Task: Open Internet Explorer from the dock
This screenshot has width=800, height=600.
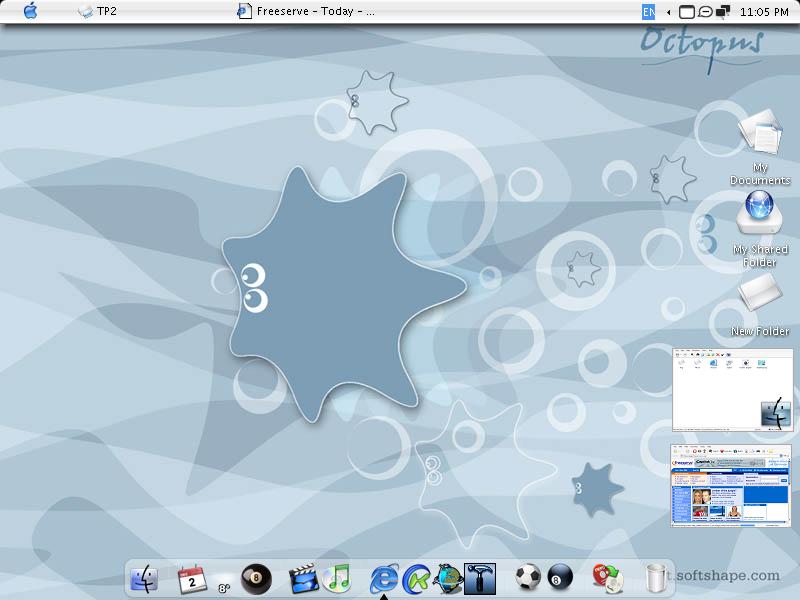Action: (x=384, y=579)
